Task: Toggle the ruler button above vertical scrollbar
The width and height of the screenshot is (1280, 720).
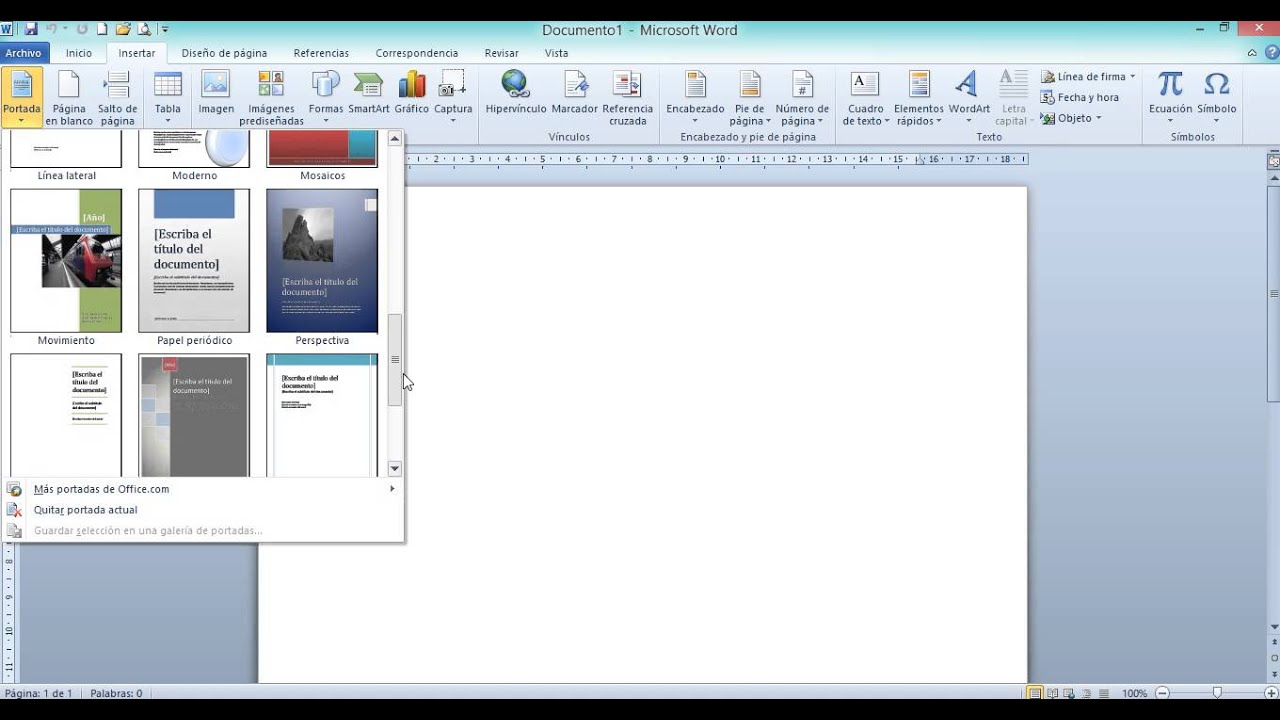Action: pyautogui.click(x=1274, y=160)
